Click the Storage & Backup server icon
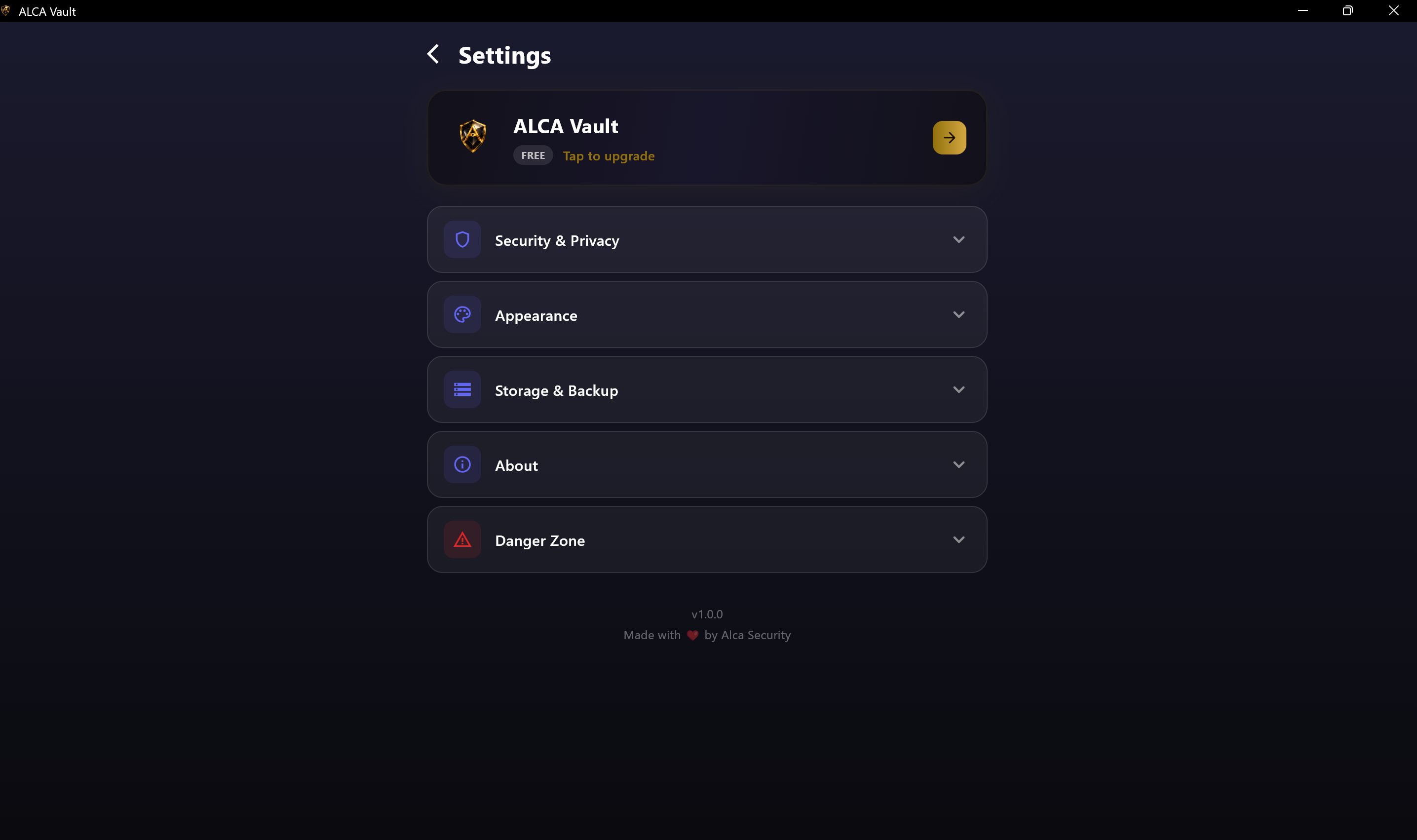Screen dimensions: 1417x840 (462, 389)
